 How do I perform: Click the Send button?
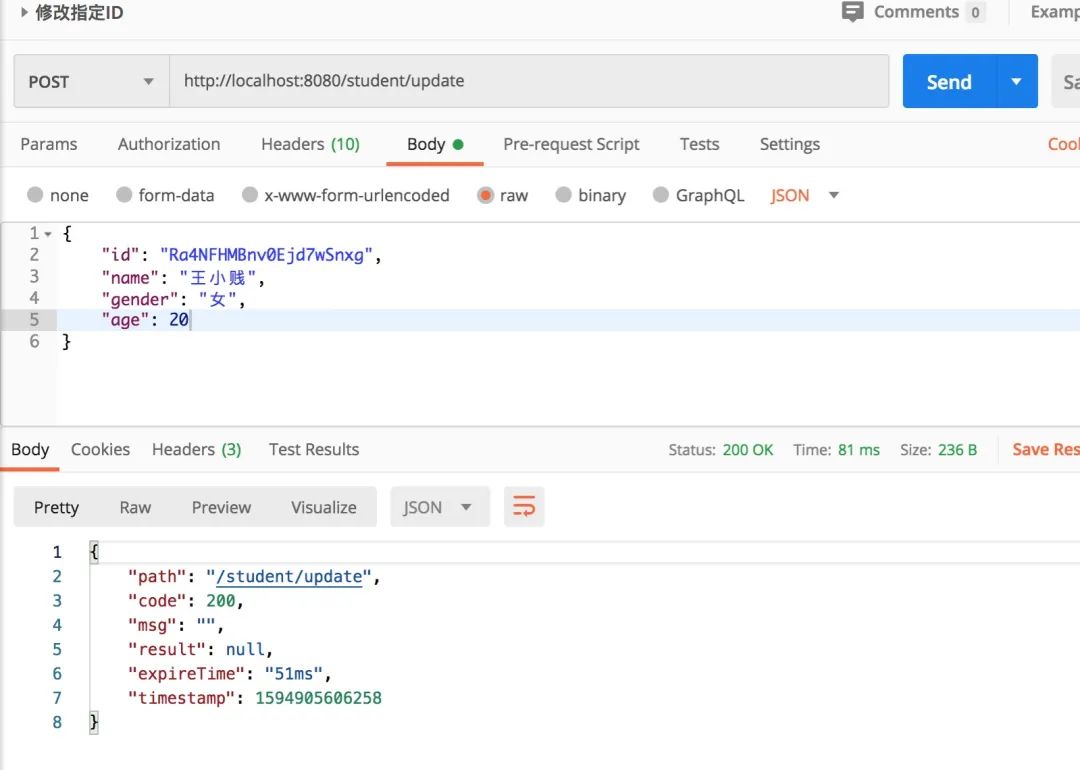[x=949, y=82]
